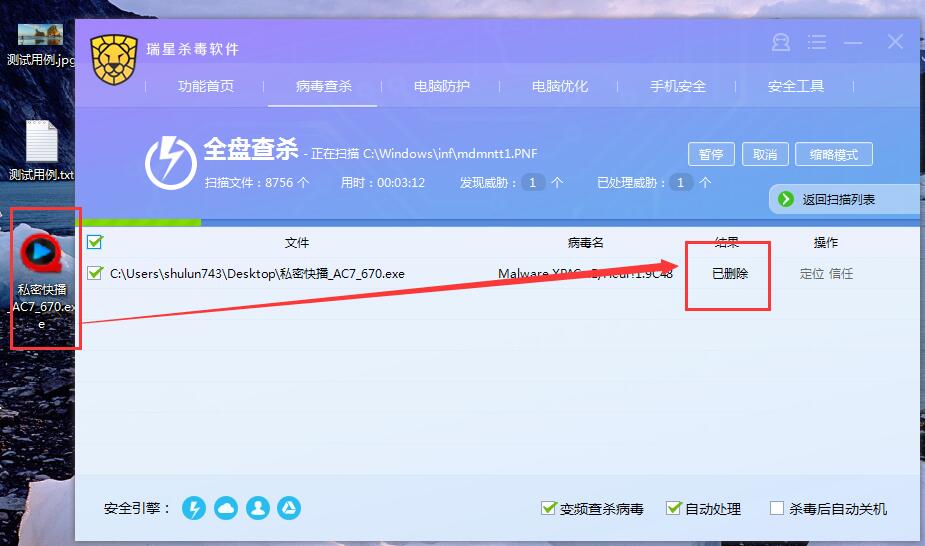The image size is (925, 546).
Task: Minimize the Rising antivirus window
Action: [x=853, y=42]
